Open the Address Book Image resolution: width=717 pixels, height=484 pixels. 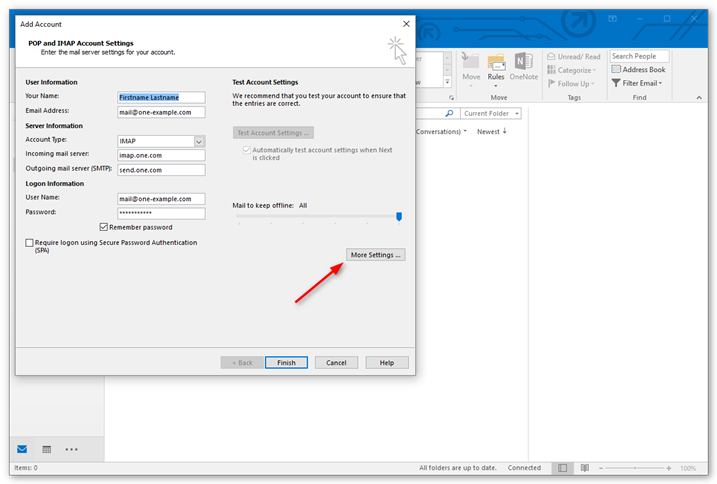638,70
